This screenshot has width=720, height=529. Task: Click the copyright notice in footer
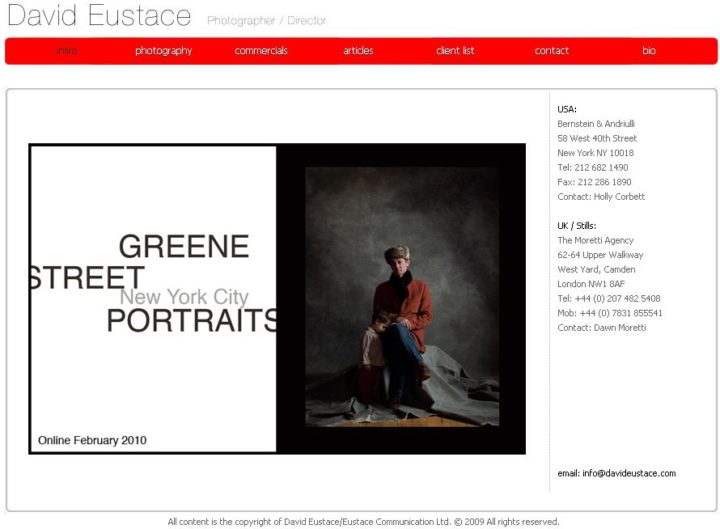click(x=363, y=522)
